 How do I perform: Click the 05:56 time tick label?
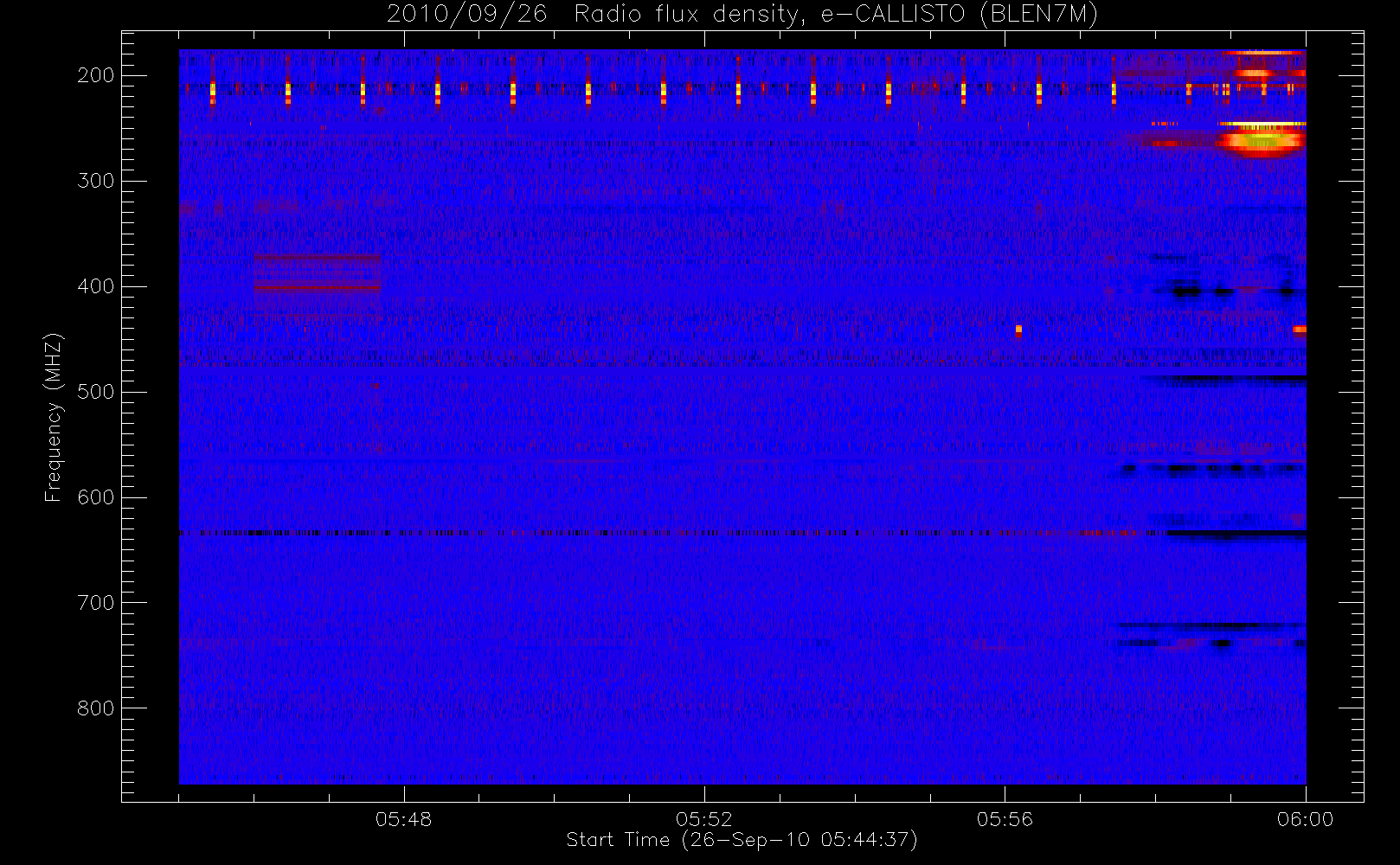[1005, 819]
